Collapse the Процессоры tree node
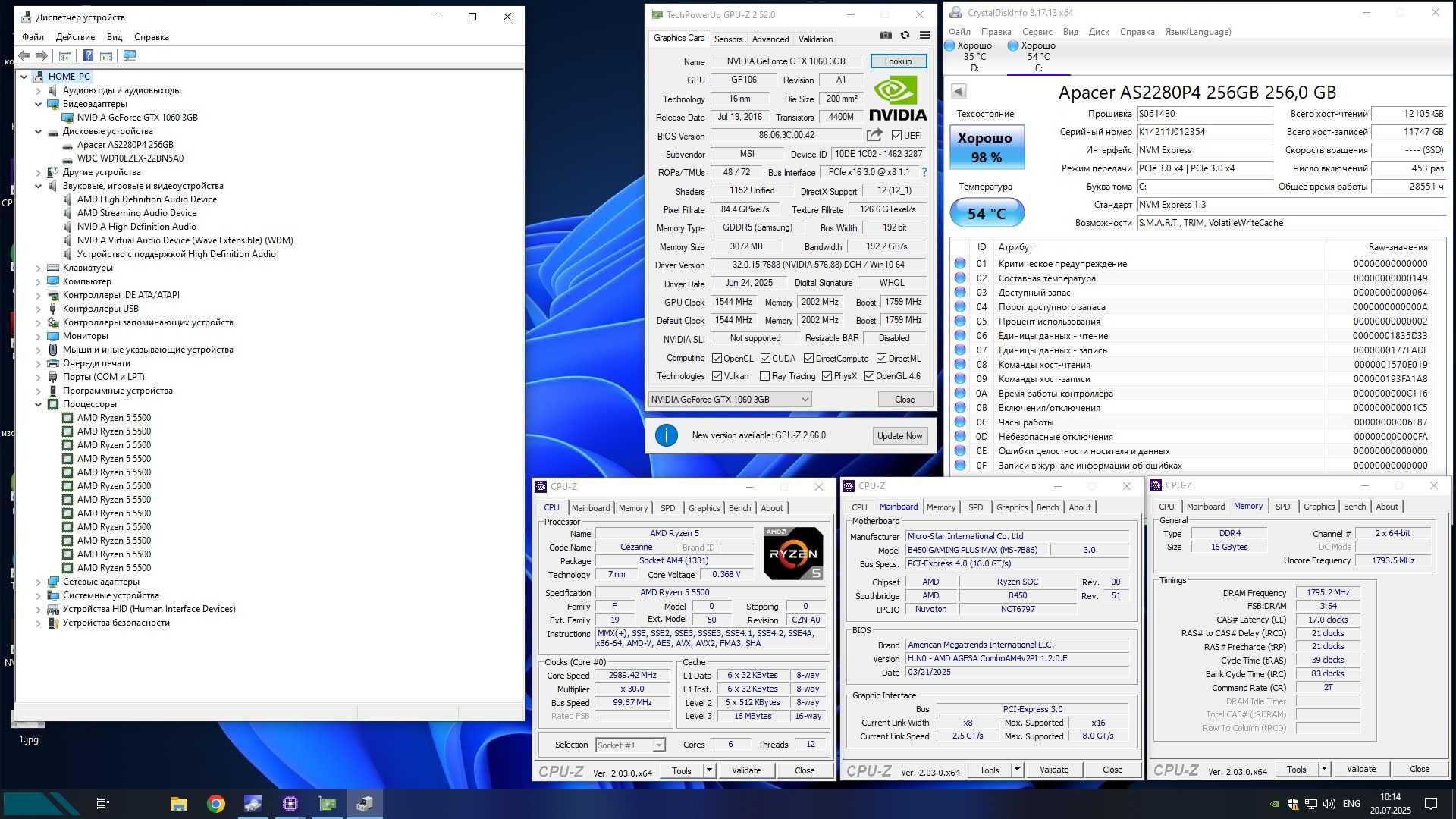 click(38, 404)
